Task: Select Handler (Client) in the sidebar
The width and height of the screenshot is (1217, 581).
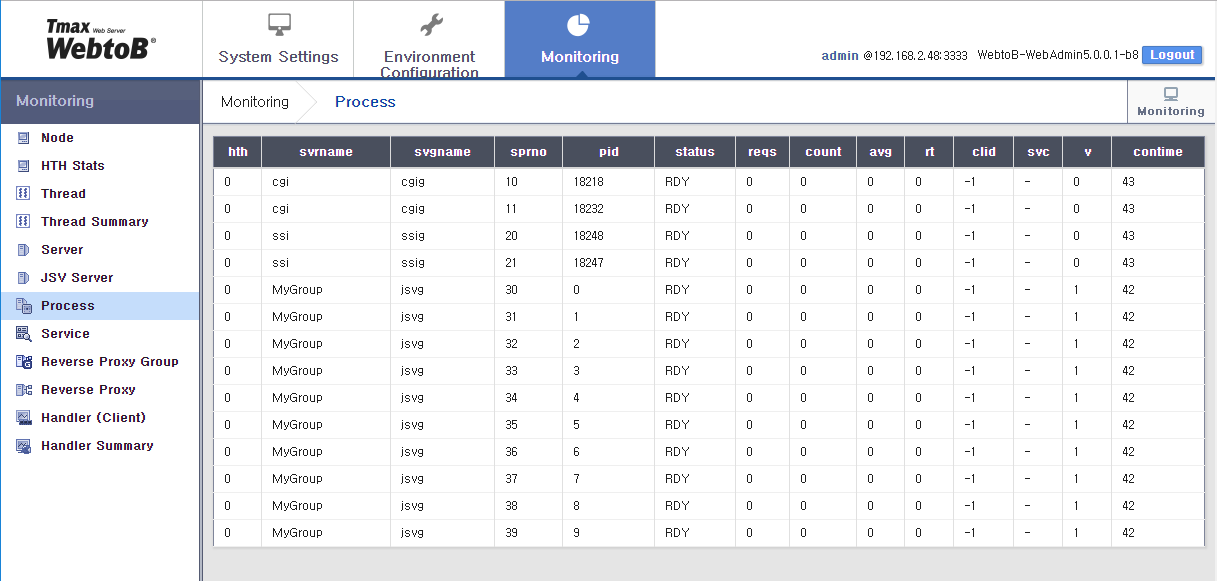Action: [x=100, y=418]
